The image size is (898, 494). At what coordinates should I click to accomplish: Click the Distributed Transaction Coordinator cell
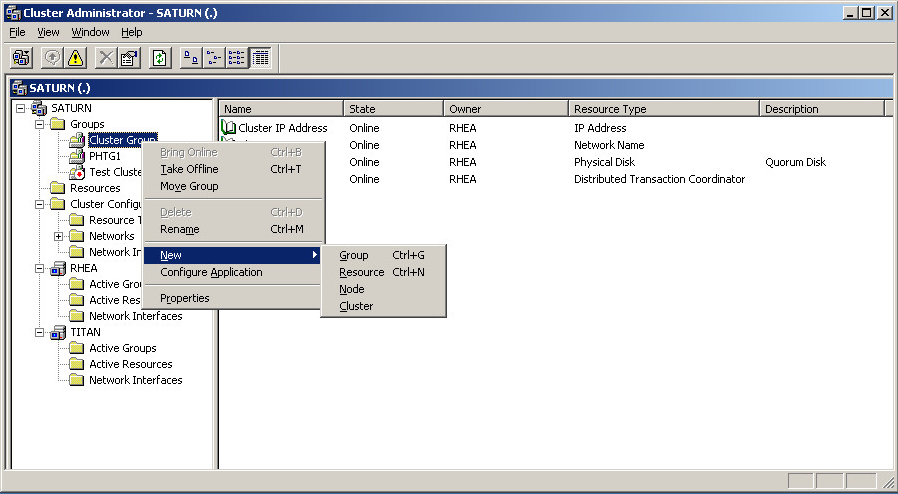(x=659, y=179)
